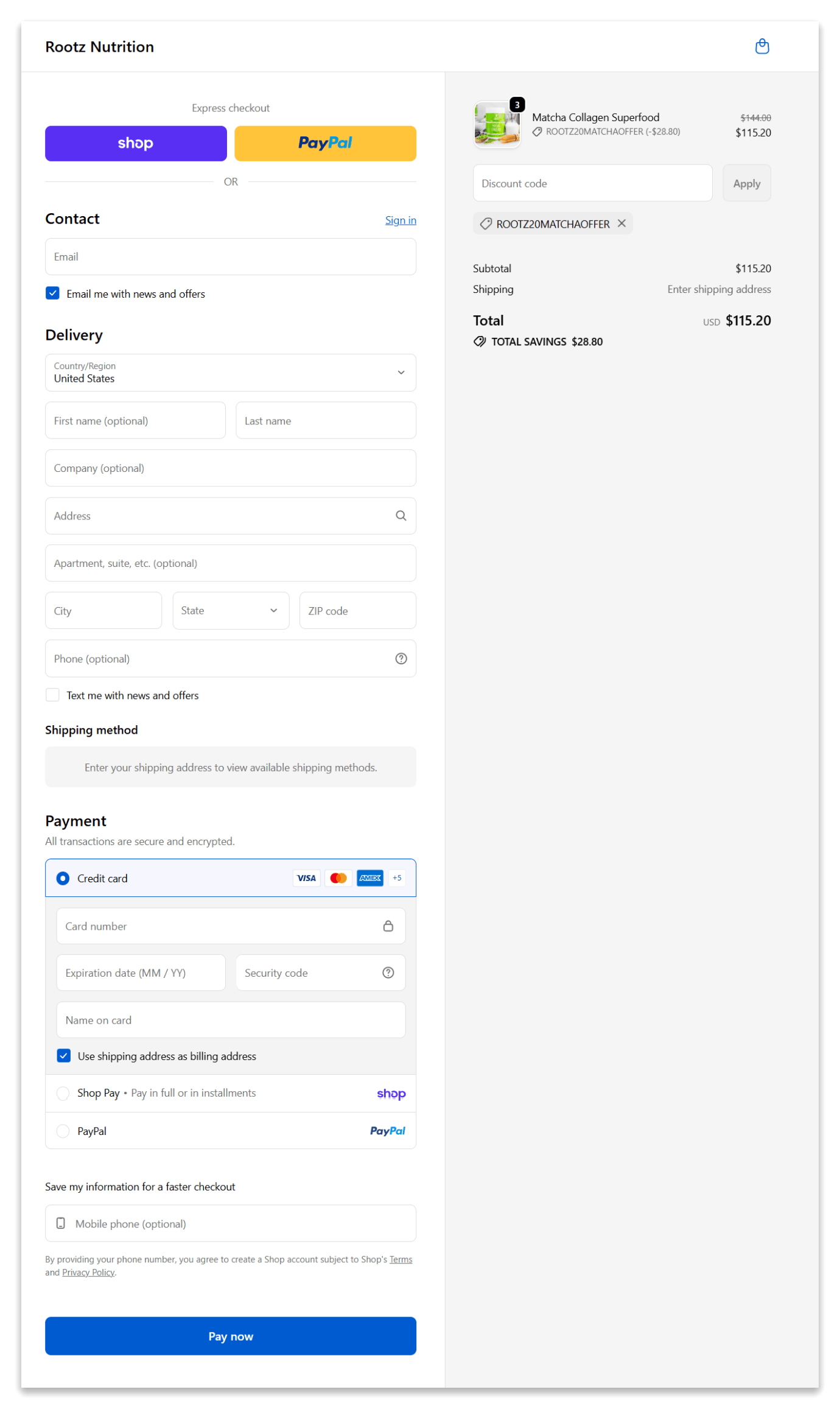Open the shopping bag cart icon
The image size is (840, 1409).
pos(761,46)
